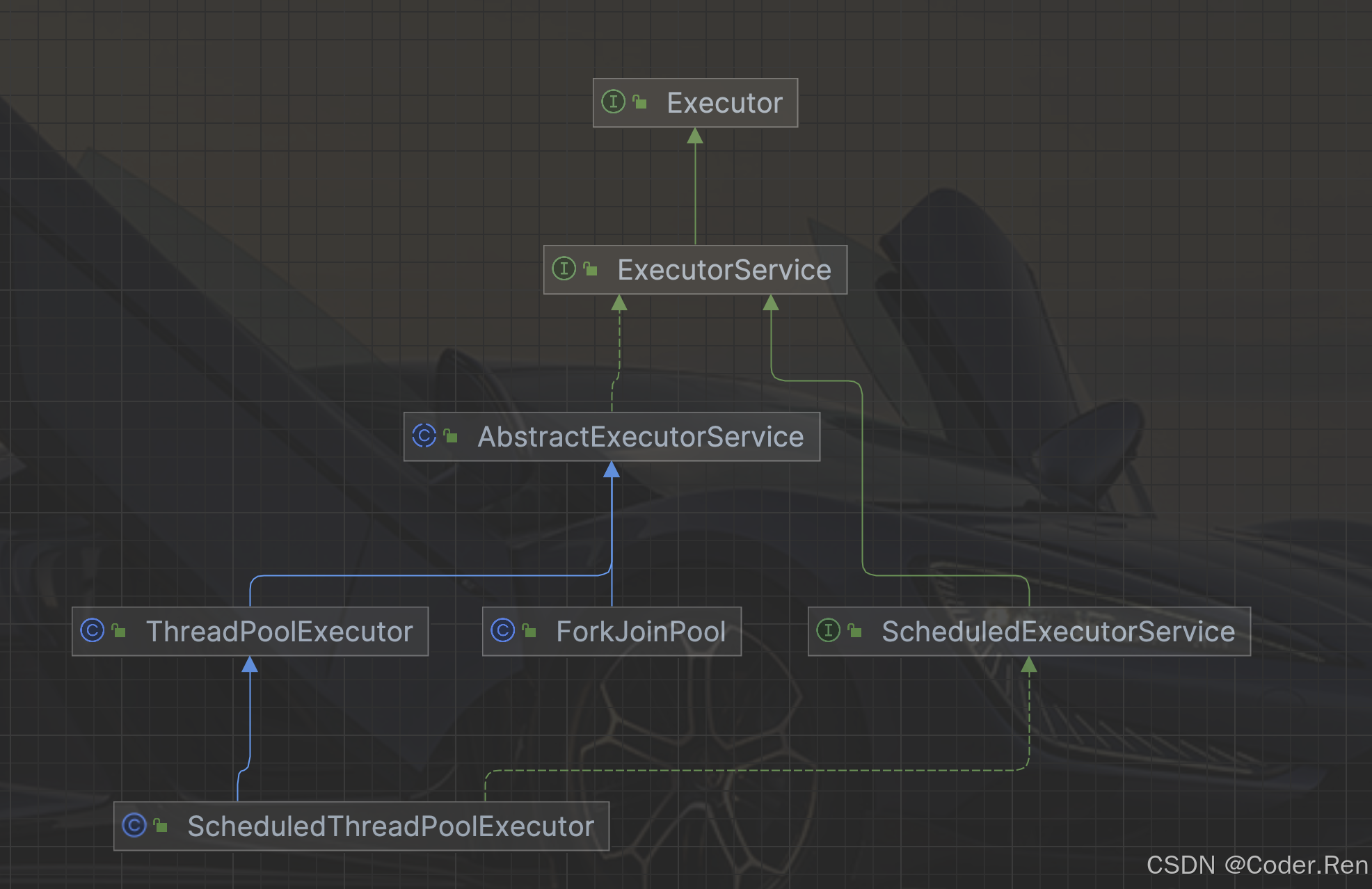Select the ForkJoinPool class node
This screenshot has height=889, width=1372.
coord(612,632)
